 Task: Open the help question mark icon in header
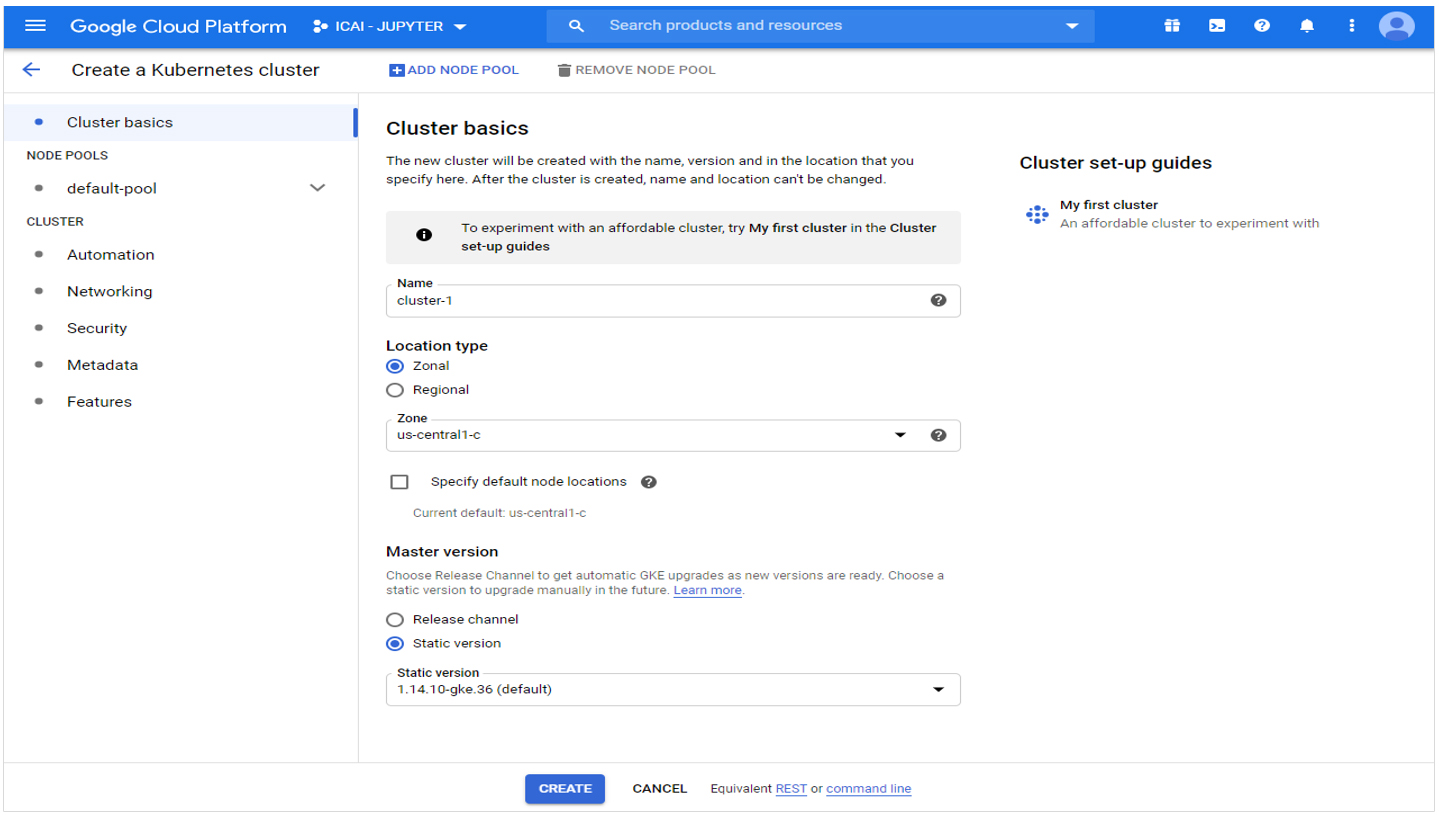pos(1262,26)
